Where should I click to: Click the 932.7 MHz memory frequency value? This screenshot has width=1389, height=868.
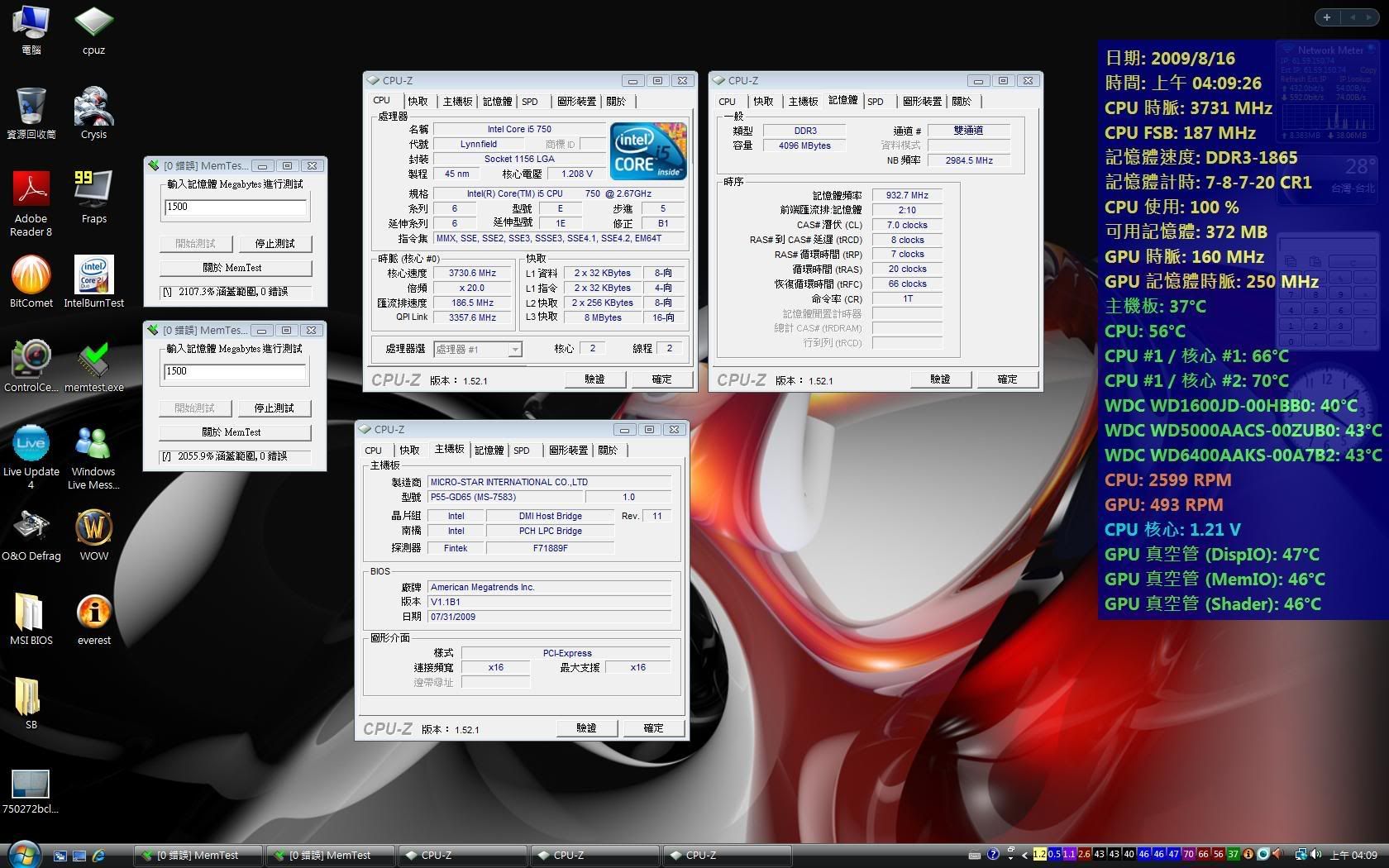[x=908, y=196]
